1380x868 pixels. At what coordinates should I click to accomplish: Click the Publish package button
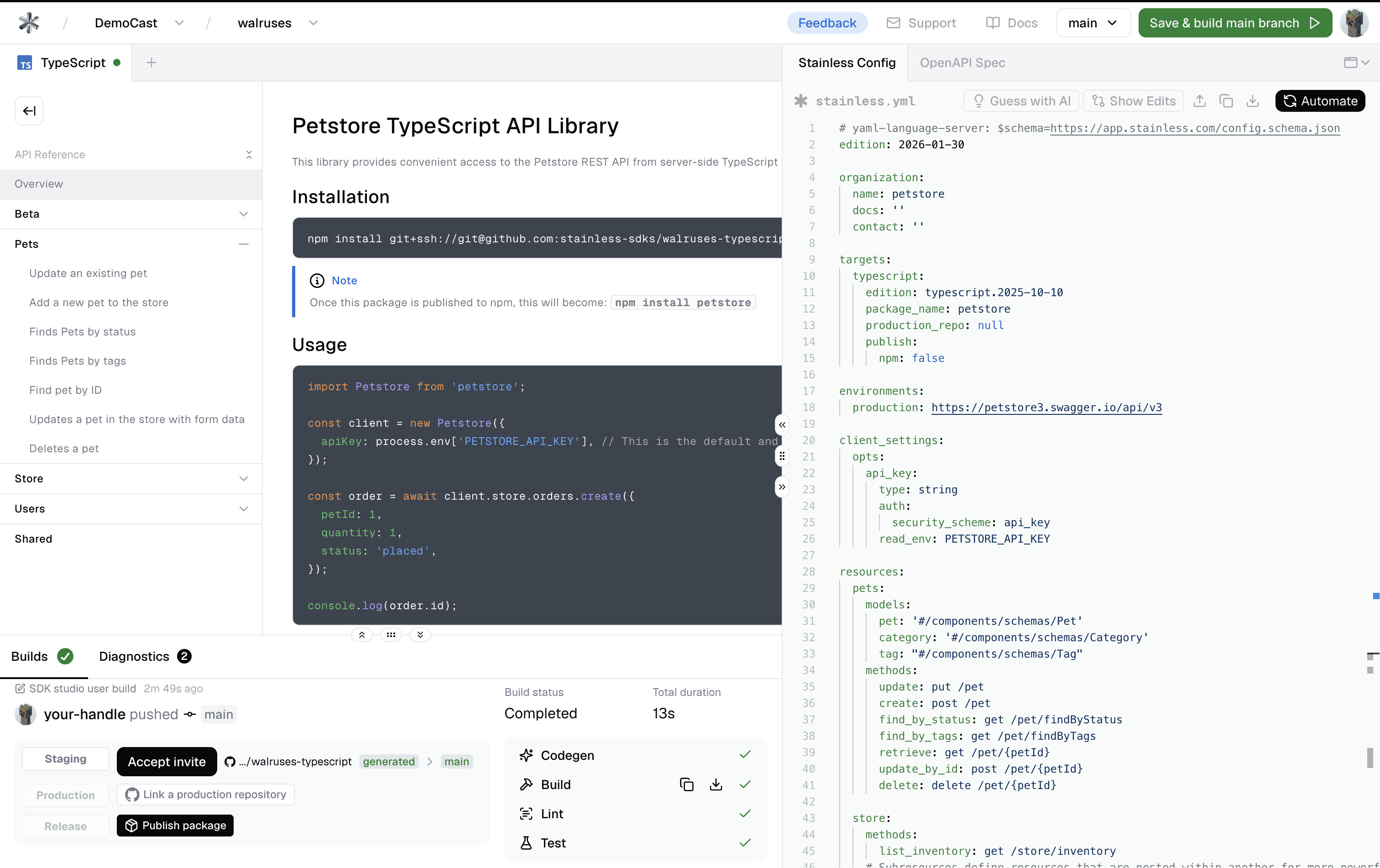click(175, 825)
